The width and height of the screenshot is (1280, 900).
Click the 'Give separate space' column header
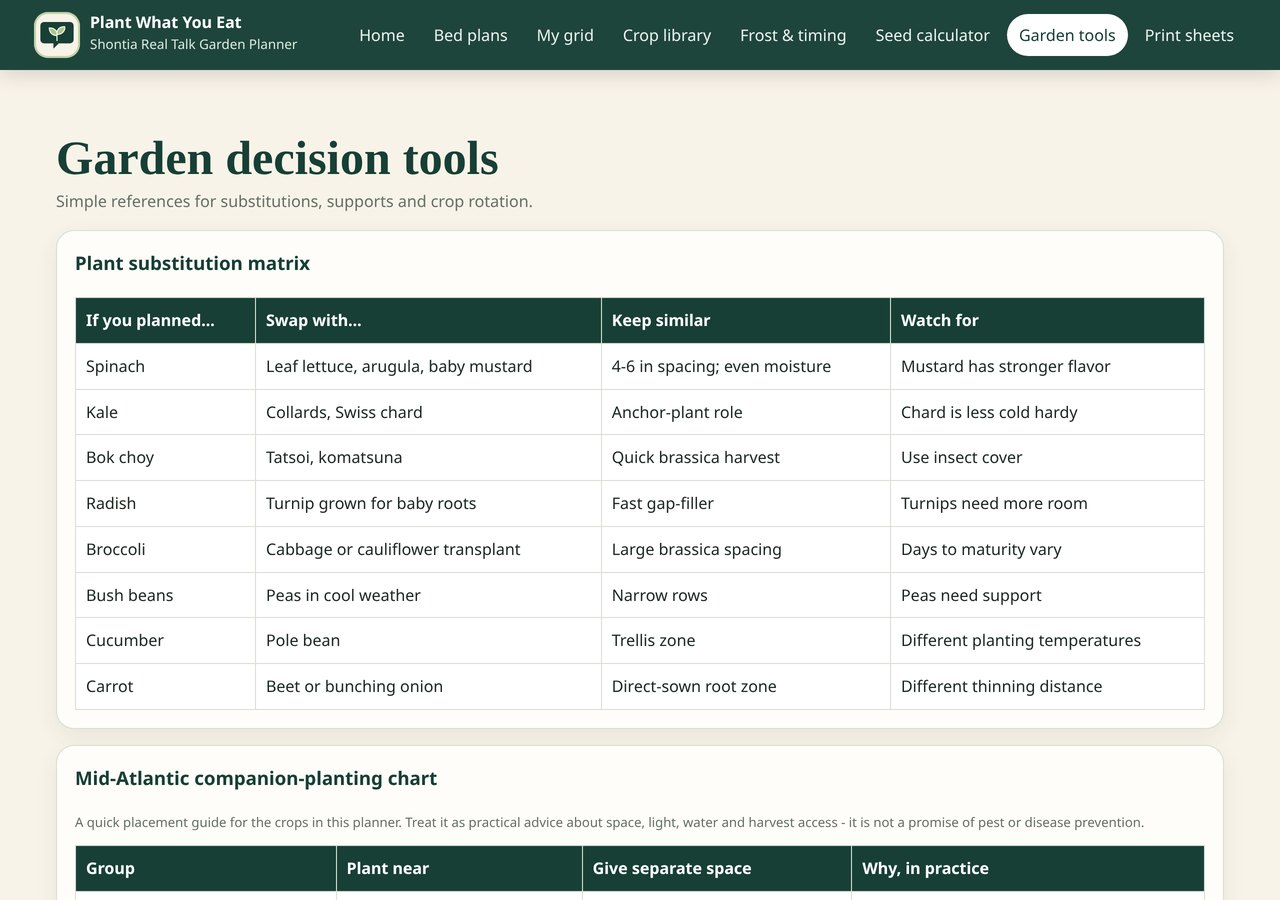click(717, 868)
